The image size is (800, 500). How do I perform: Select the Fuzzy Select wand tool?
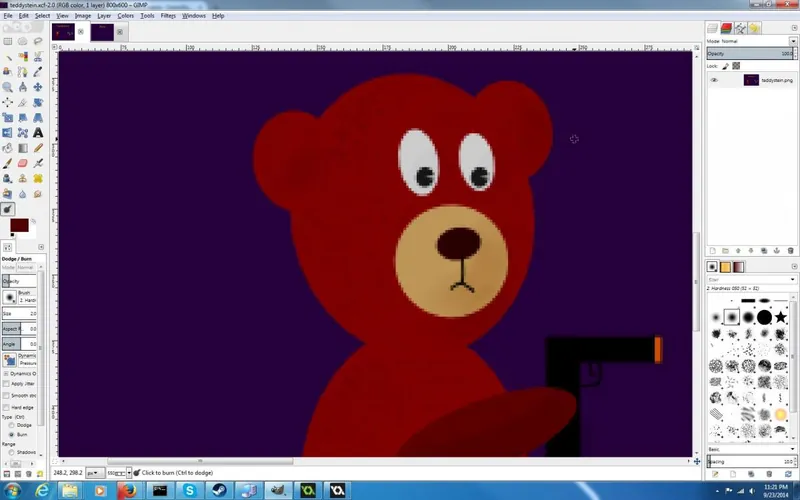point(8,57)
